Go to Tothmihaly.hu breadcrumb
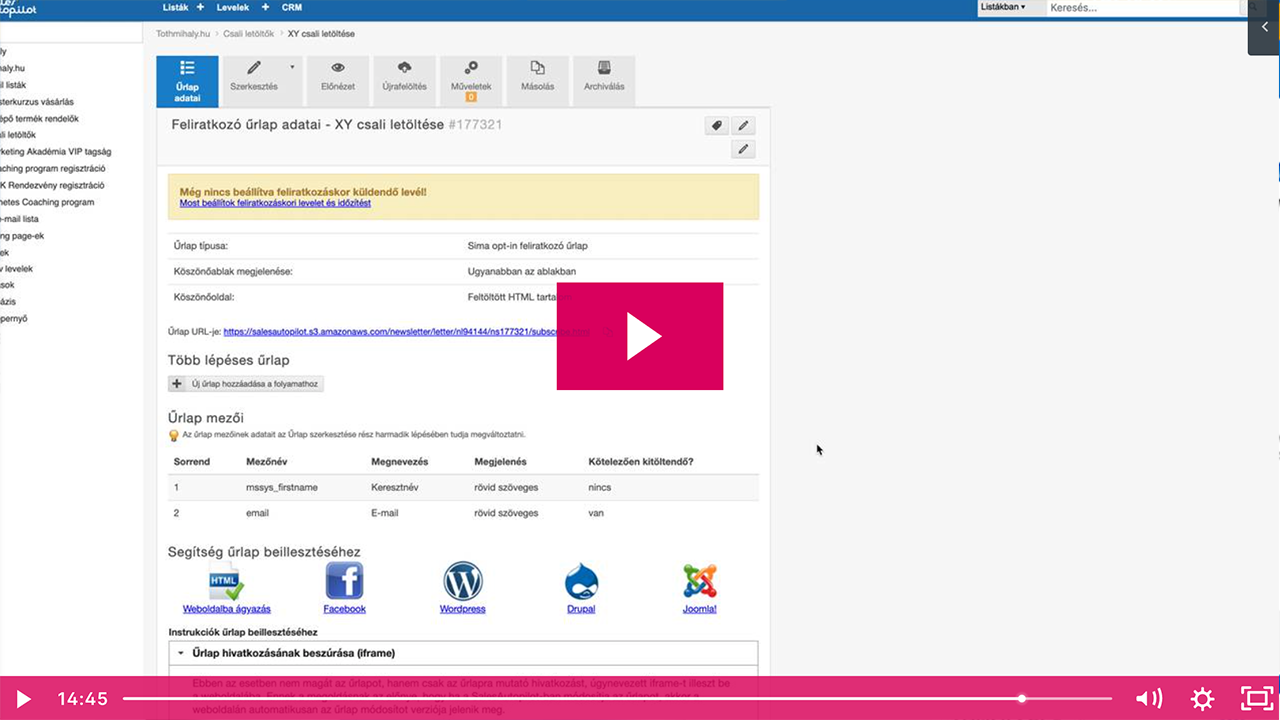 (183, 34)
